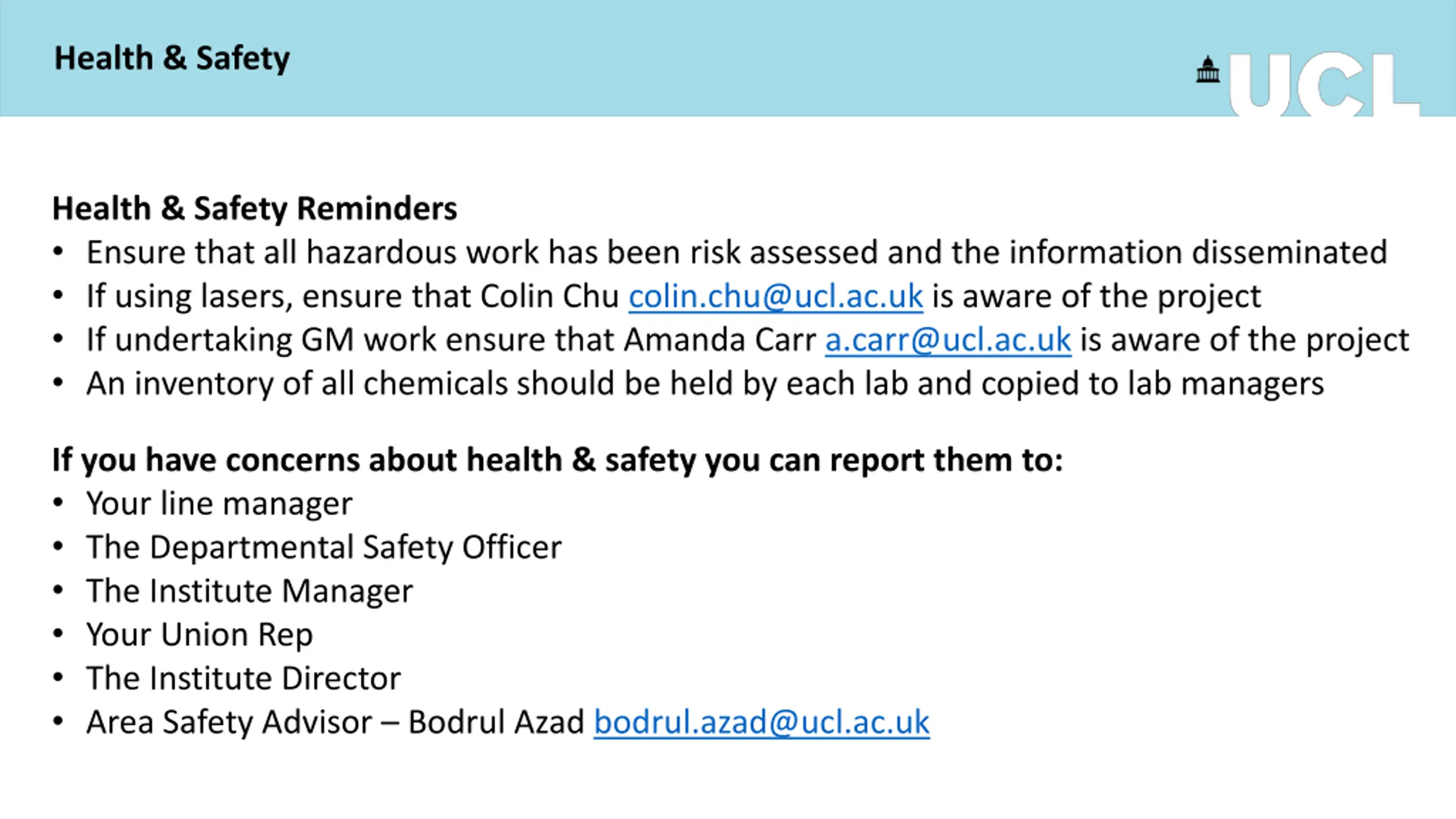The image size is (1456, 819).
Task: Click the hazardous work risk assessed bullet
Action: tap(737, 253)
